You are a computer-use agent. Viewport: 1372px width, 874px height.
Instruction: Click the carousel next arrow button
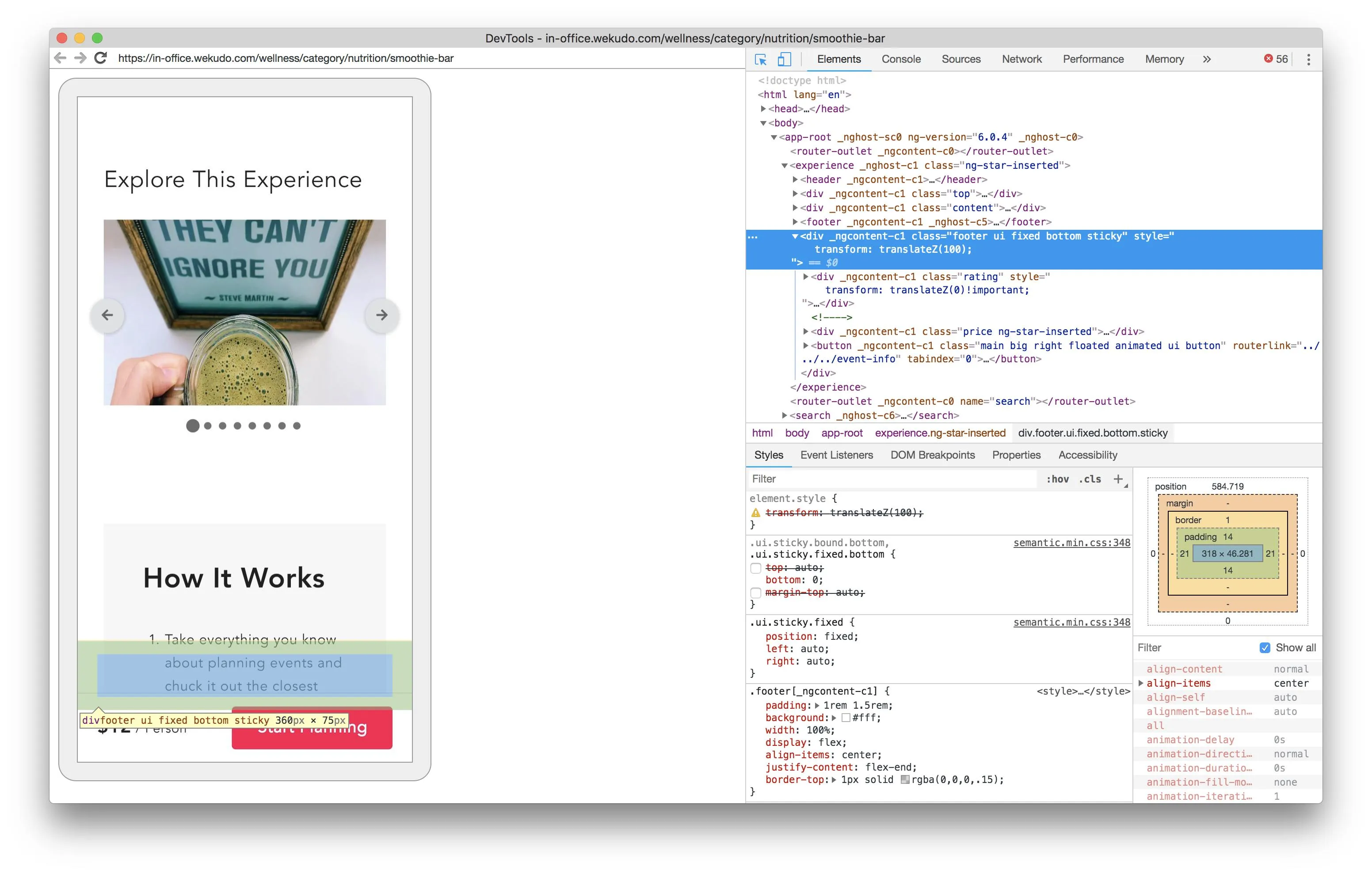382,315
